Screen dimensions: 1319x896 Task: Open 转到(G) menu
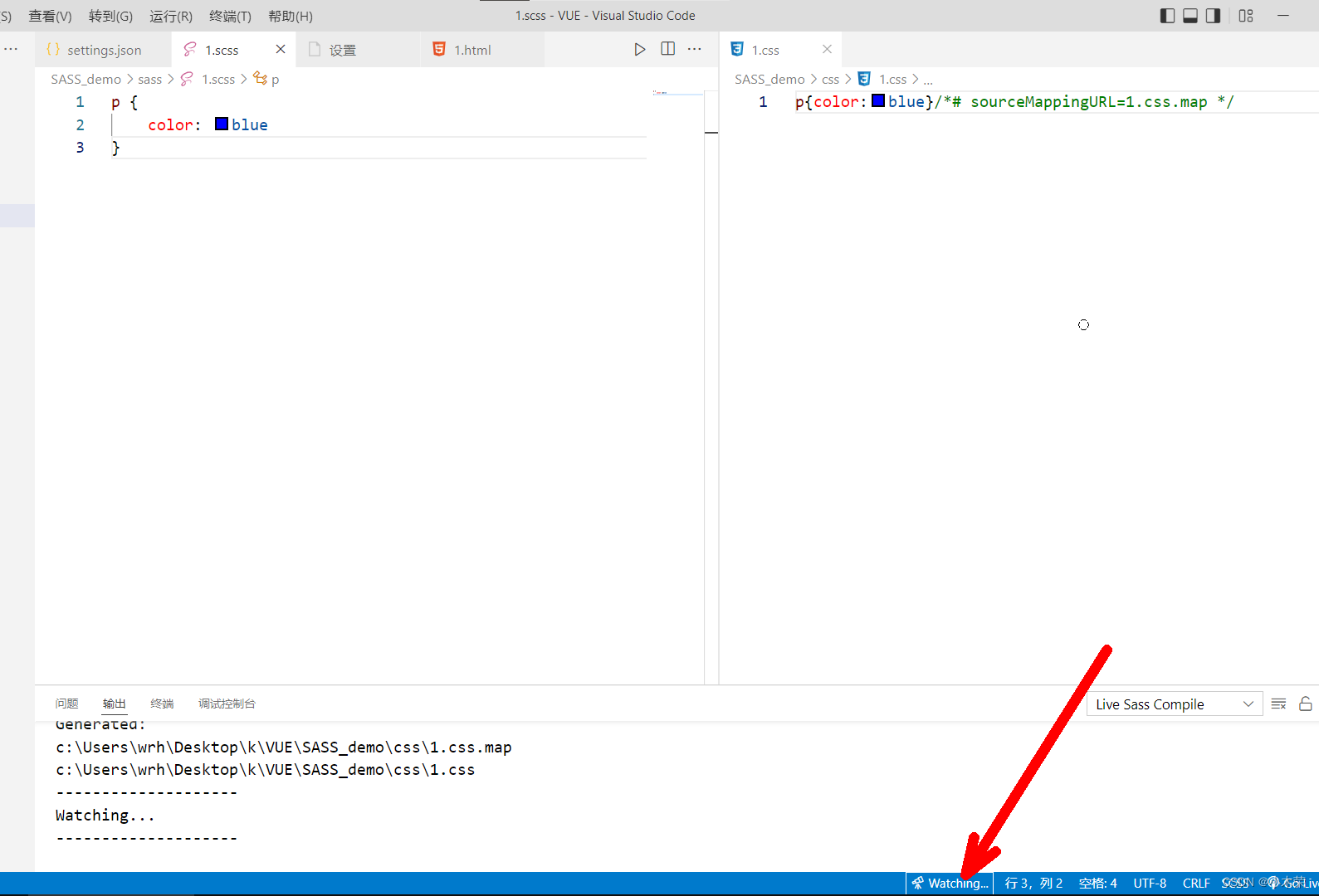[x=110, y=16]
